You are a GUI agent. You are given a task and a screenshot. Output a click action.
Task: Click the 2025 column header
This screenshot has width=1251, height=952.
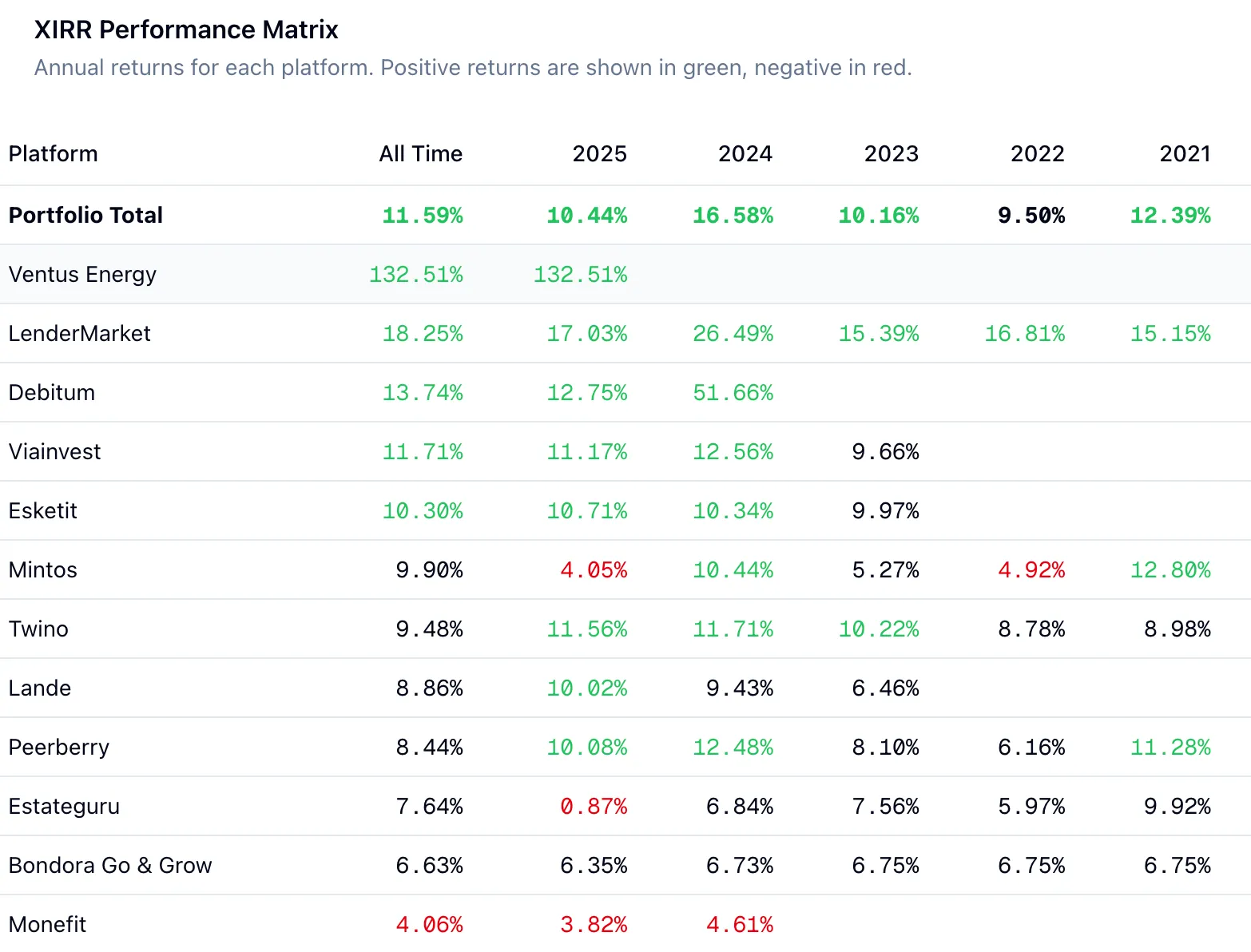599,153
